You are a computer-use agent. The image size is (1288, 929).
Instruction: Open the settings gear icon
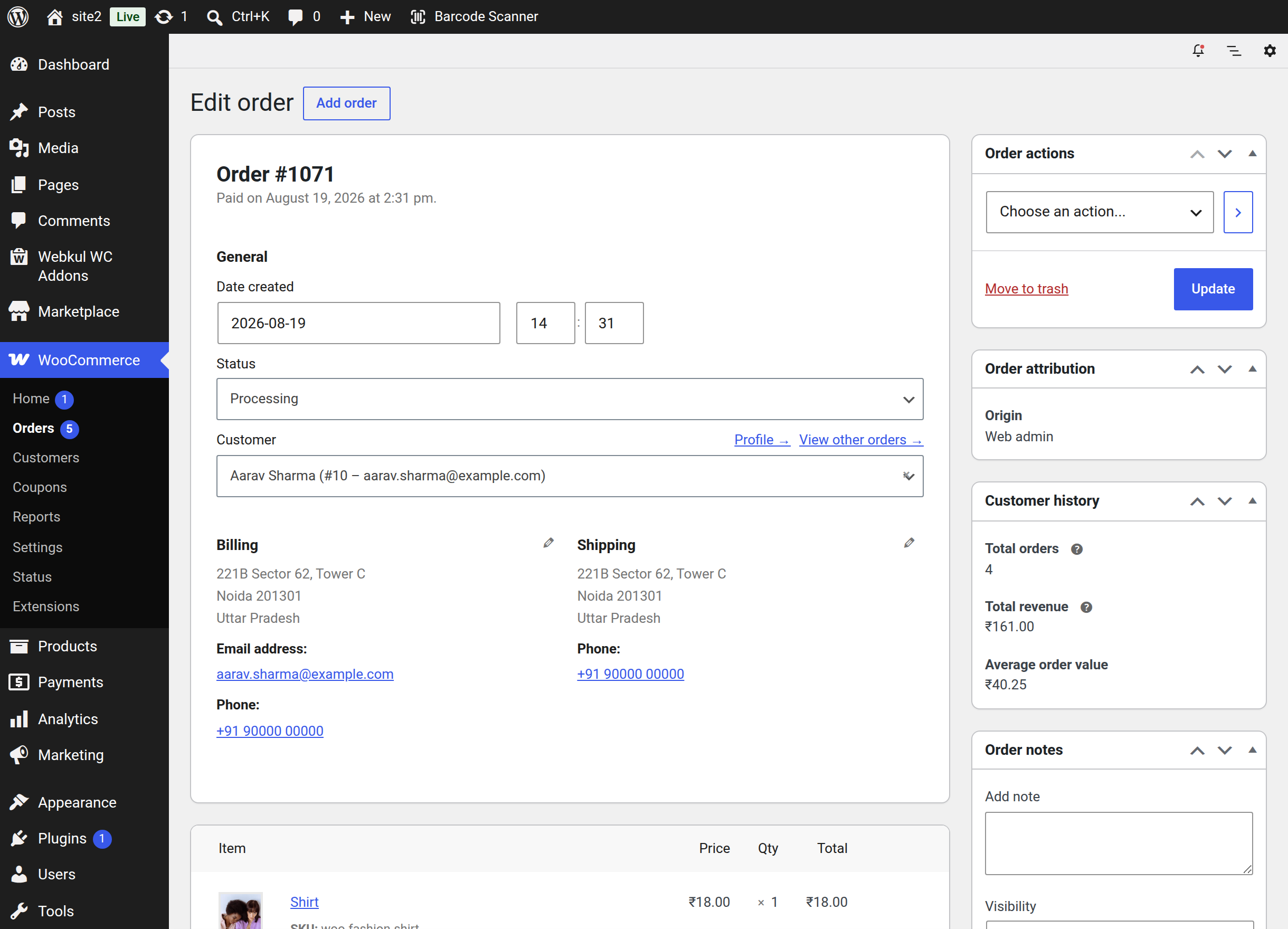[x=1270, y=51]
